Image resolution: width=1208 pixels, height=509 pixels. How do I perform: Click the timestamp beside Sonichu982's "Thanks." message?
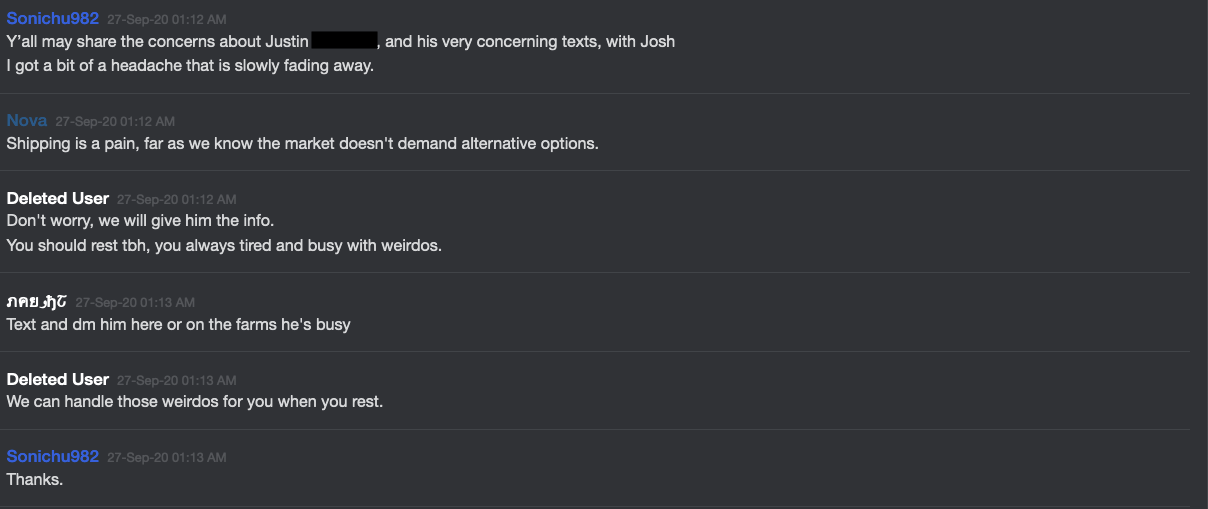click(x=166, y=458)
